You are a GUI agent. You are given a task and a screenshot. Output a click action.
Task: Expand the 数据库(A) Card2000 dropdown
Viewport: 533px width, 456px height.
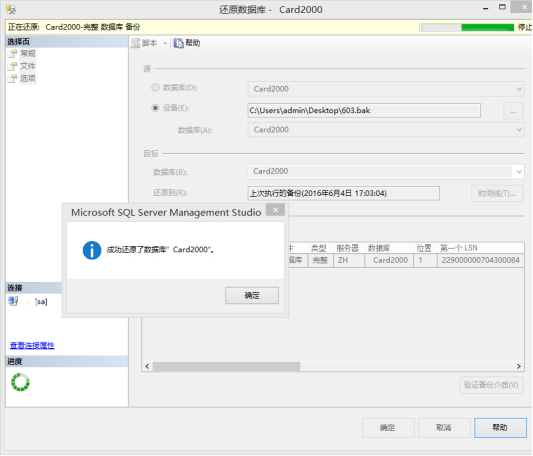[x=519, y=130]
